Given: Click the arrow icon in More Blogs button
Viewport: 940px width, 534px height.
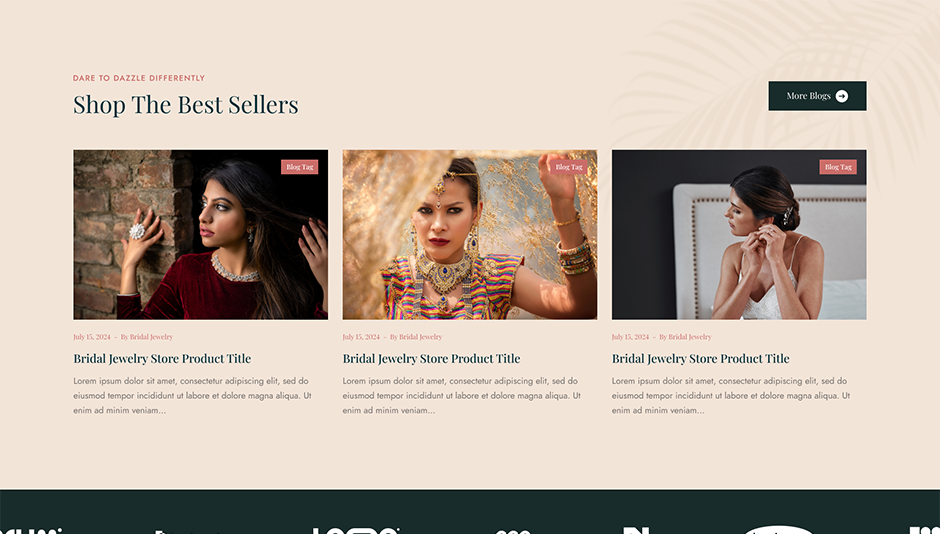Looking at the screenshot, I should (842, 96).
